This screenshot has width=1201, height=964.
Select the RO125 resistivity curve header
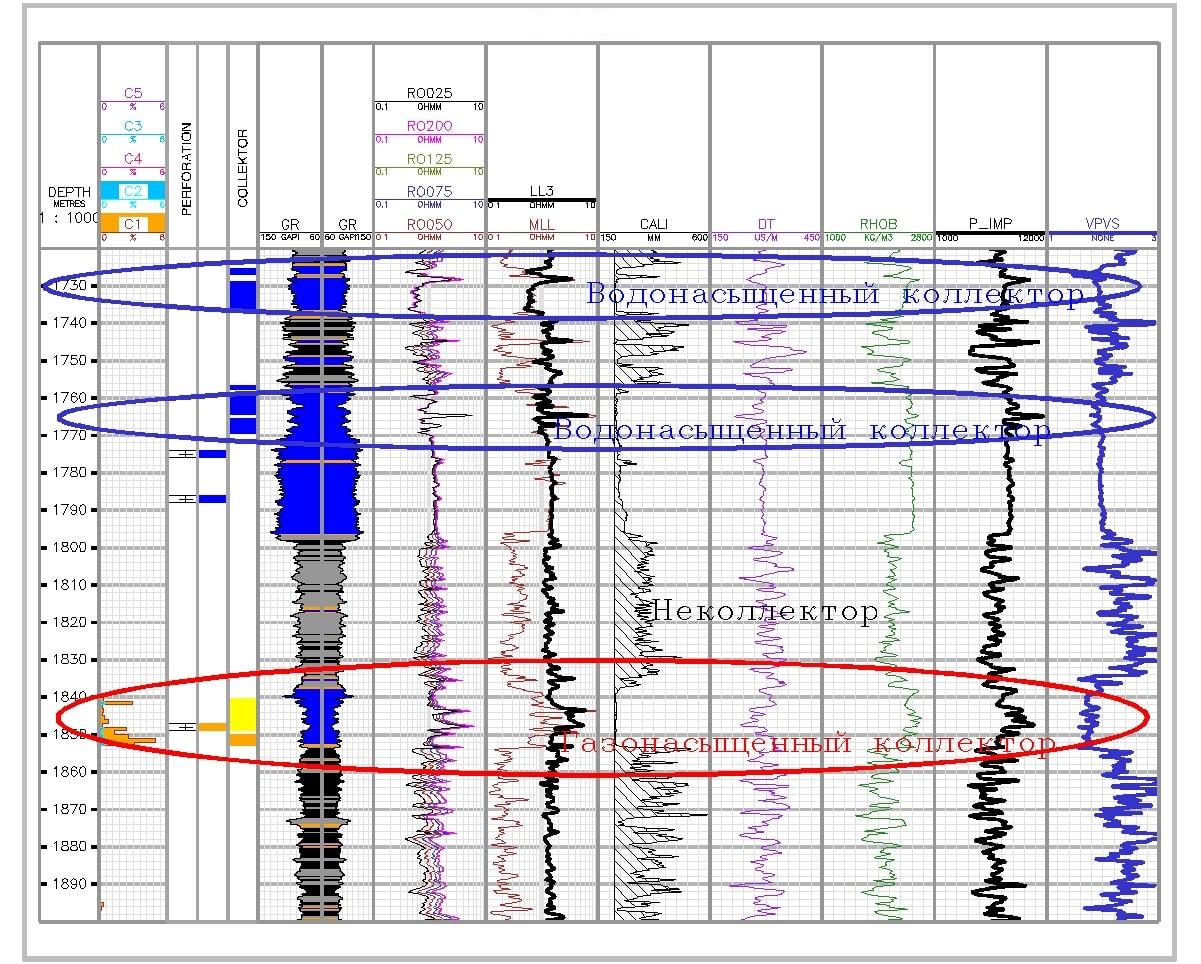click(429, 159)
